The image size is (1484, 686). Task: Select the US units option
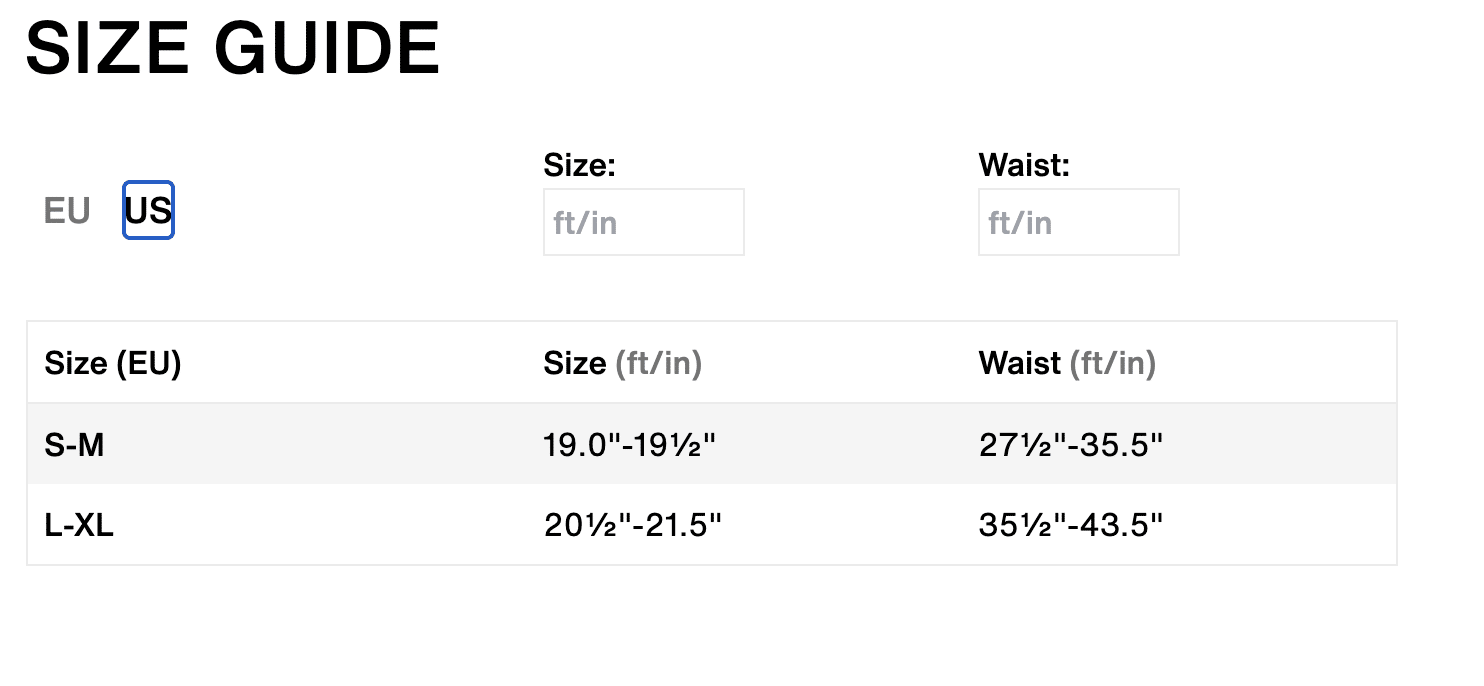(x=148, y=211)
